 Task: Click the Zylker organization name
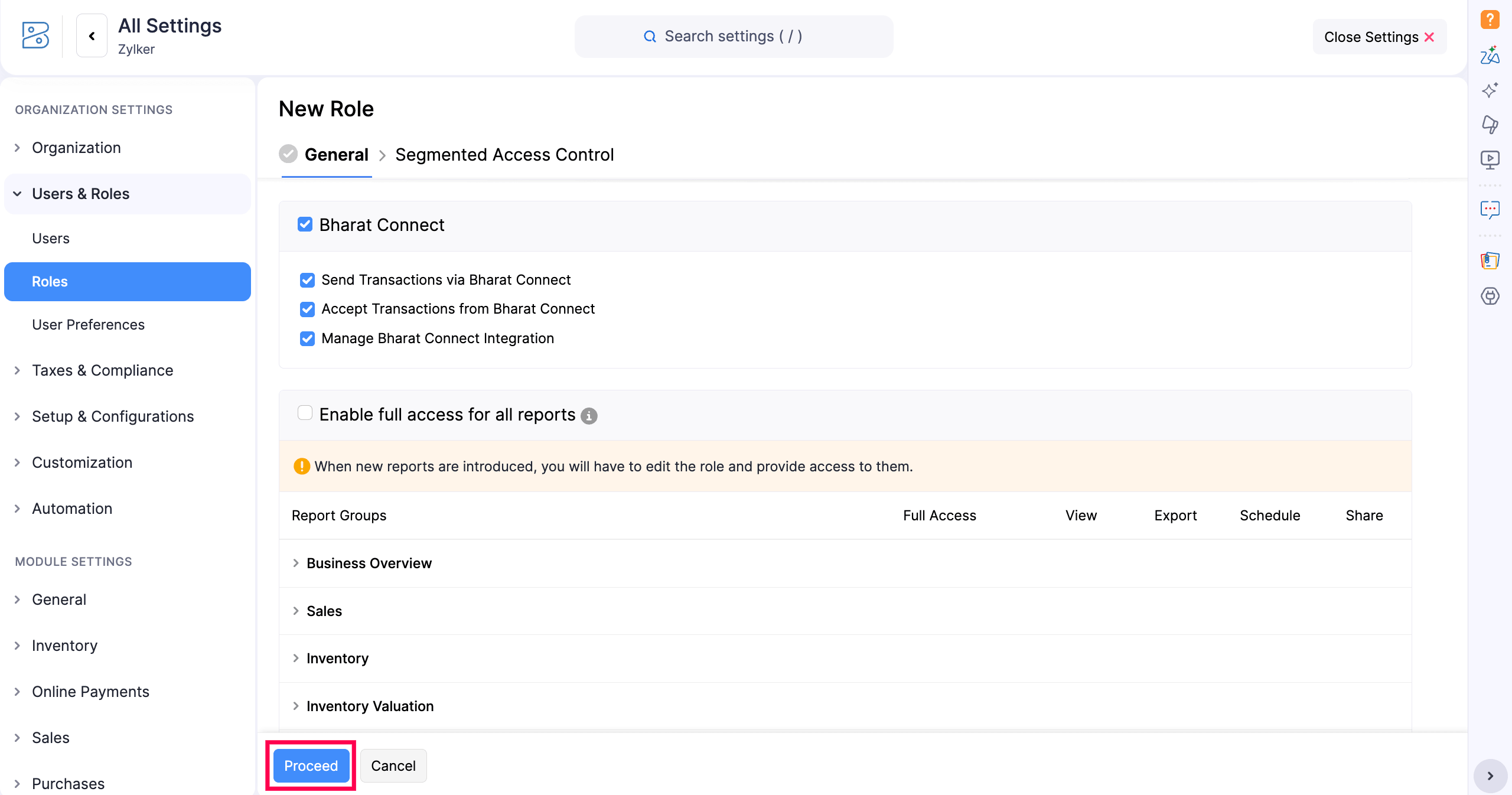point(136,50)
